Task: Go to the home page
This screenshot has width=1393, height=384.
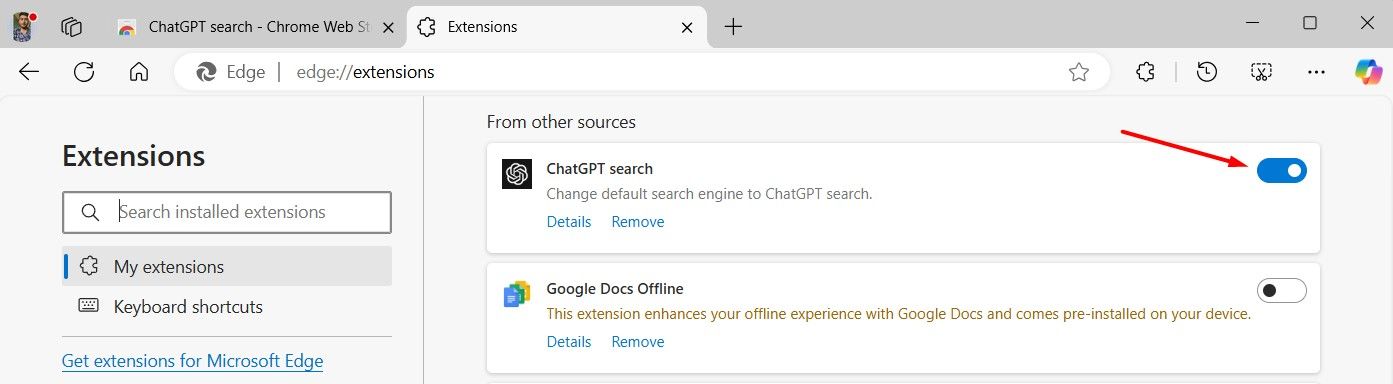Action: coord(139,72)
